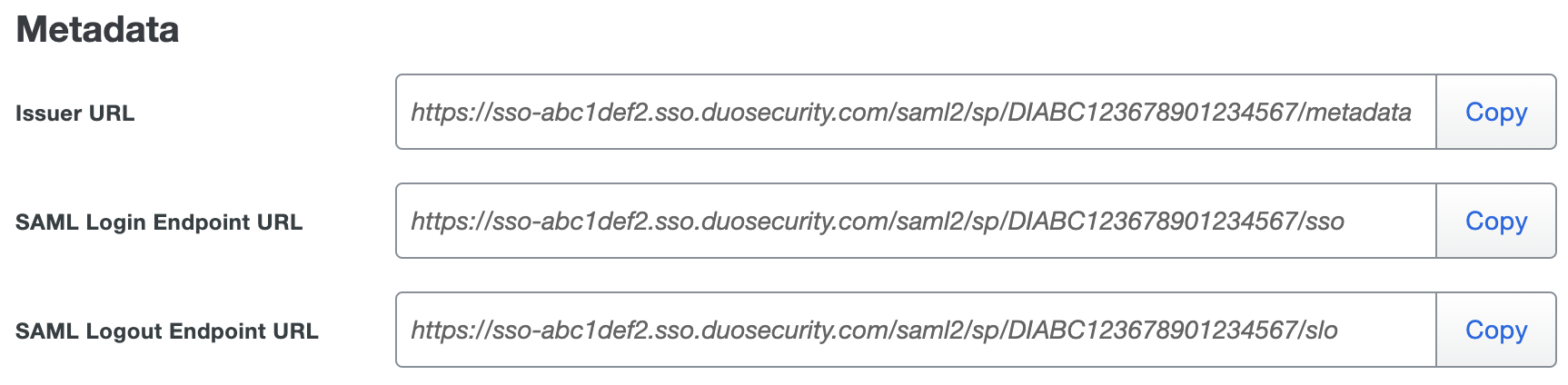Click the Metadata section heading
This screenshot has width=1568, height=385.
[97, 30]
